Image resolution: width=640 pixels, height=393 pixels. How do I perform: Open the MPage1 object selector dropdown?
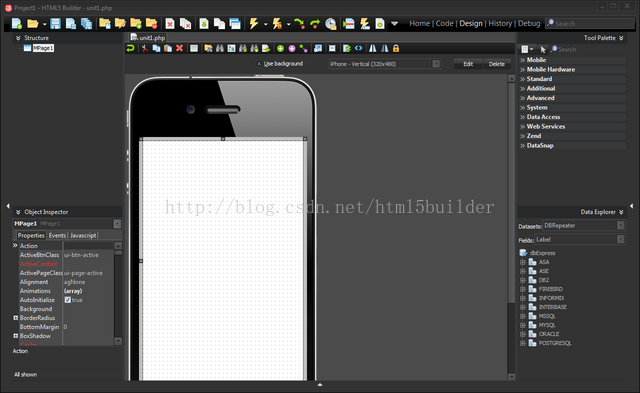point(117,224)
